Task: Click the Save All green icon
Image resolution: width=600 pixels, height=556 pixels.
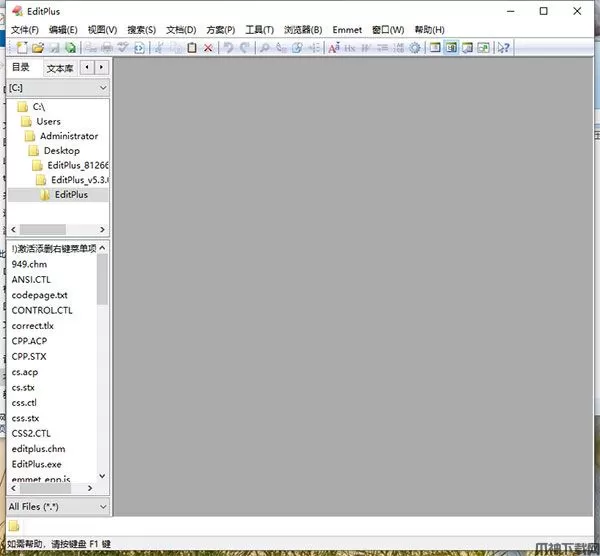Action: coord(70,48)
